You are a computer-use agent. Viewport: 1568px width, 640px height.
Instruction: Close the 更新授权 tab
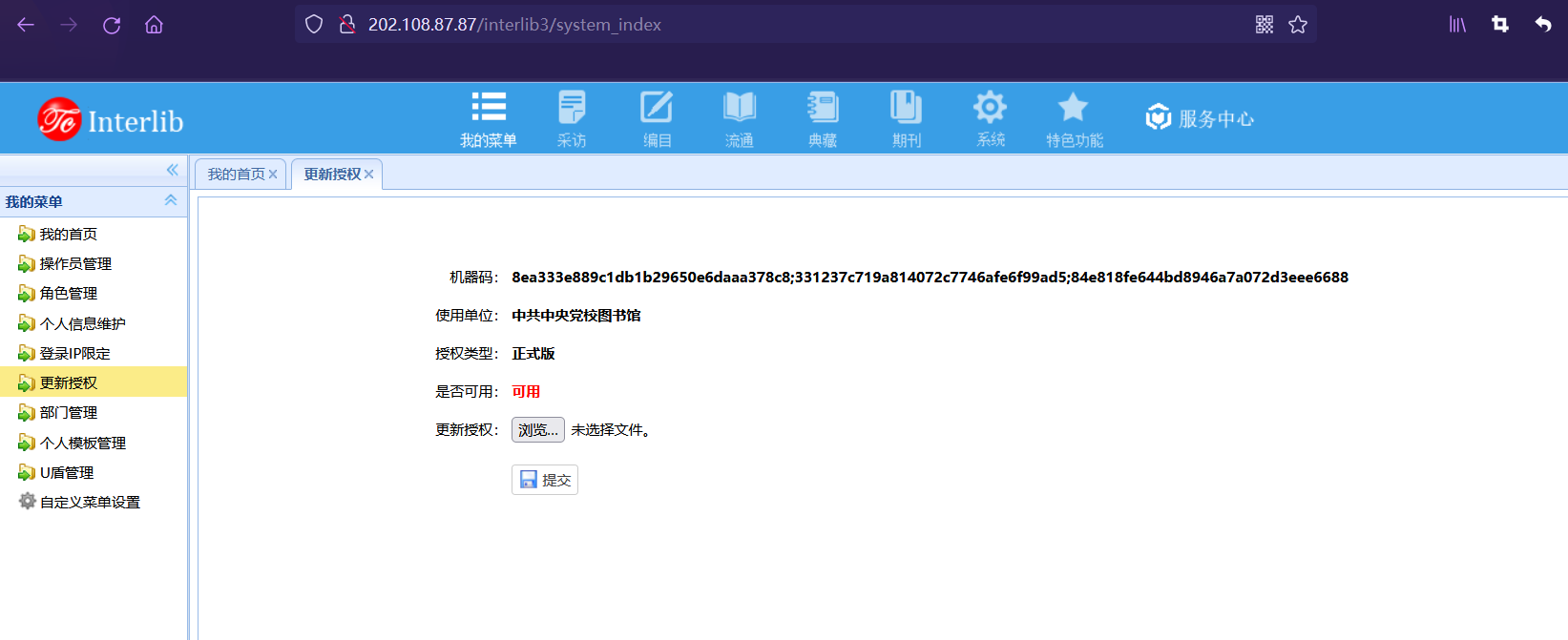(x=369, y=175)
